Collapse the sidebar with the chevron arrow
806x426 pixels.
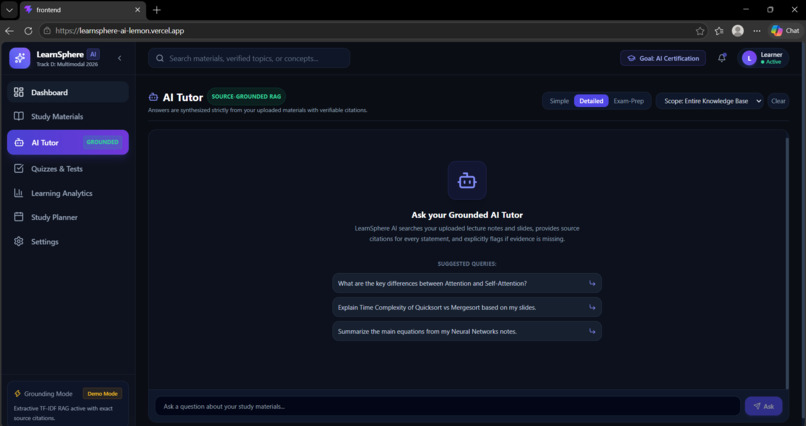pyautogui.click(x=120, y=58)
